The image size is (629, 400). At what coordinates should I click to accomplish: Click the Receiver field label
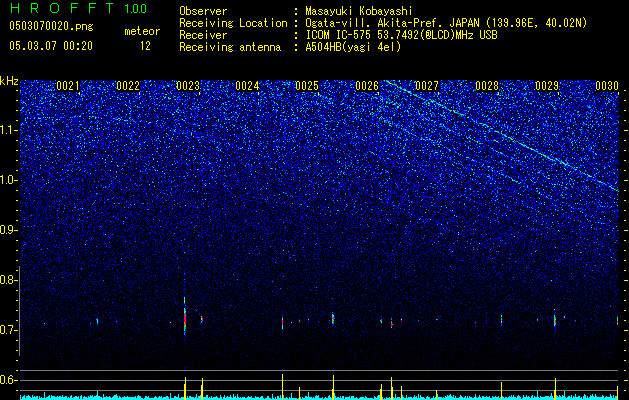(x=203, y=35)
